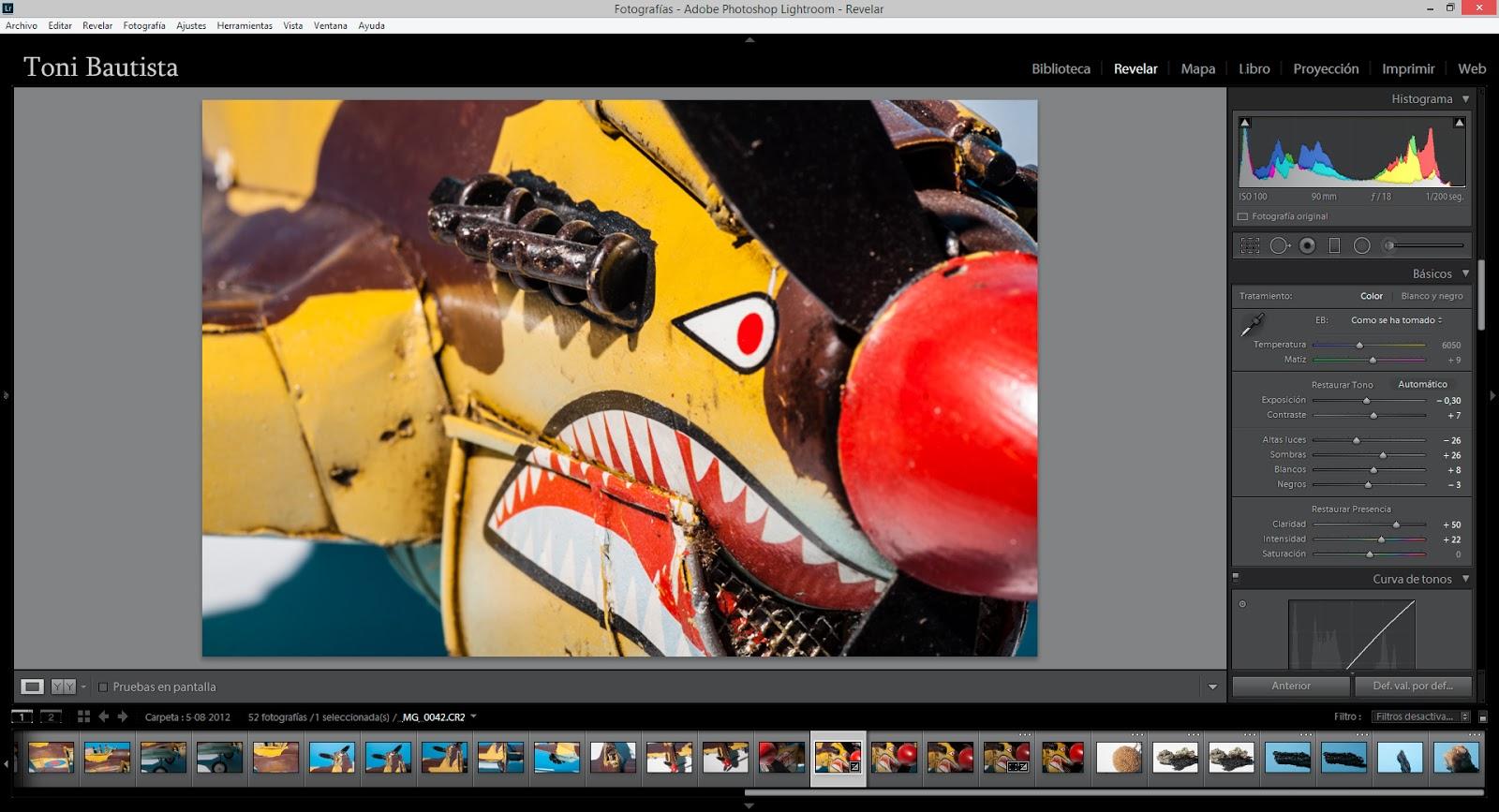Select the Crop Overlay tool

point(1250,245)
